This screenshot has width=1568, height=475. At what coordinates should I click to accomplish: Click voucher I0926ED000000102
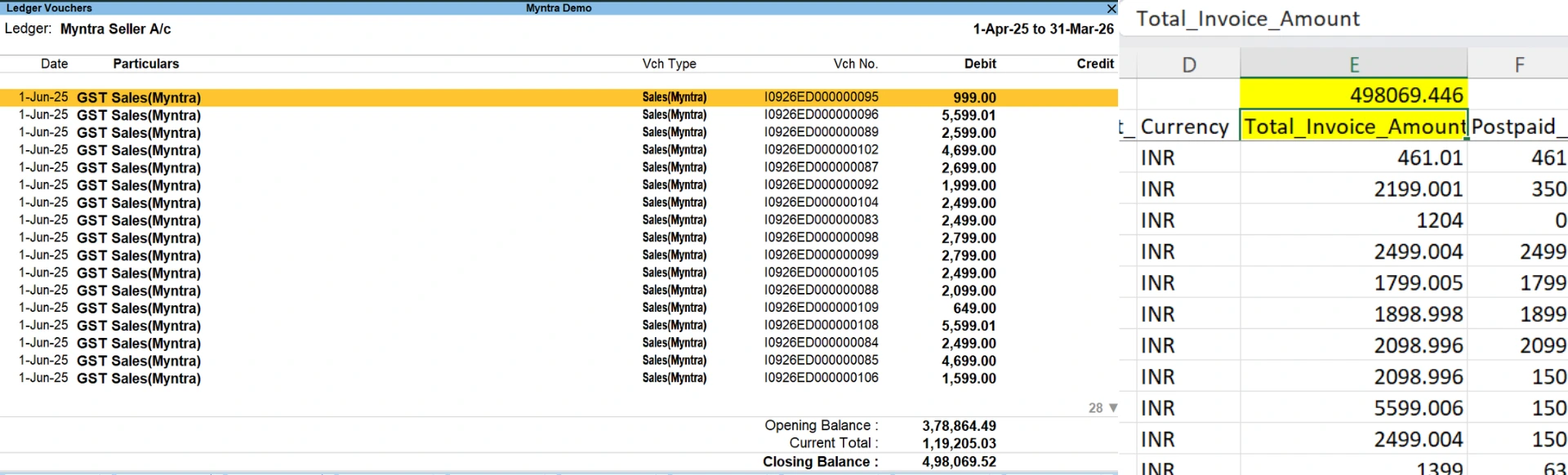coord(821,150)
